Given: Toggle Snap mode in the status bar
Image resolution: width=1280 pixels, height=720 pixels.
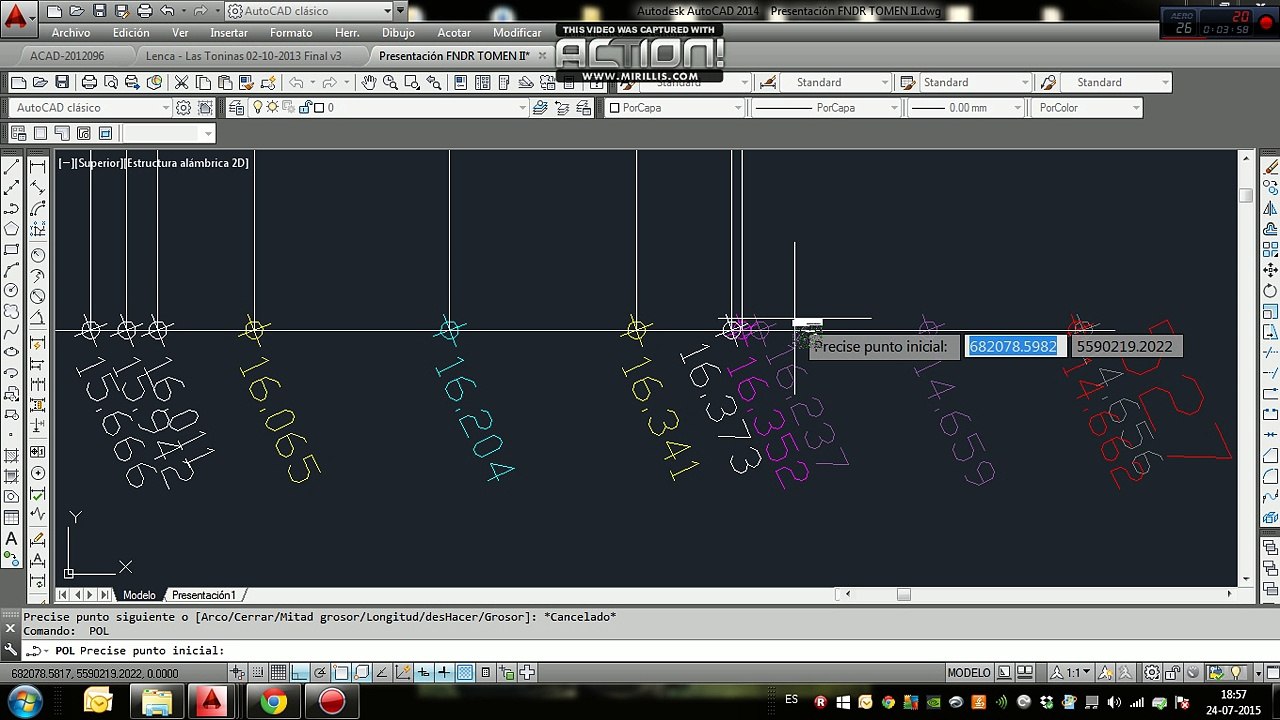Looking at the screenshot, I should [259, 673].
